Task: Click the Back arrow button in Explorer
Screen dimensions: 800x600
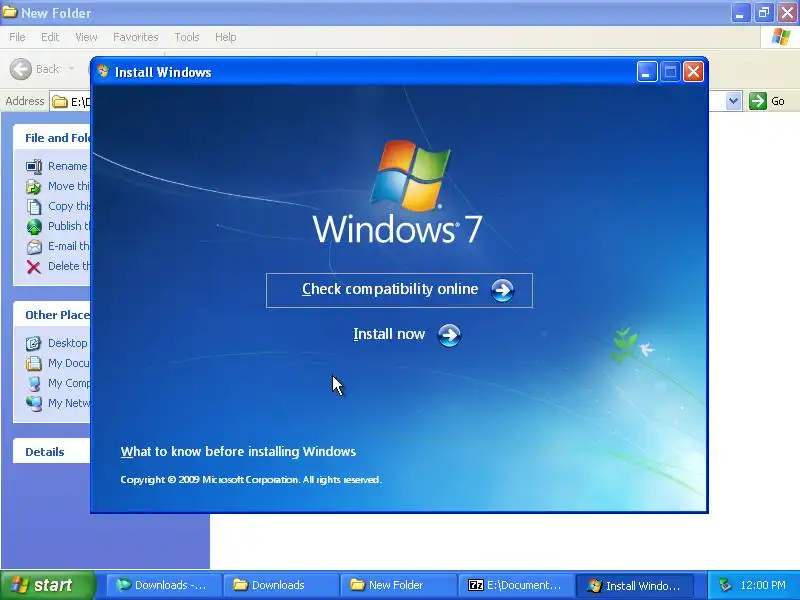Action: (21, 69)
